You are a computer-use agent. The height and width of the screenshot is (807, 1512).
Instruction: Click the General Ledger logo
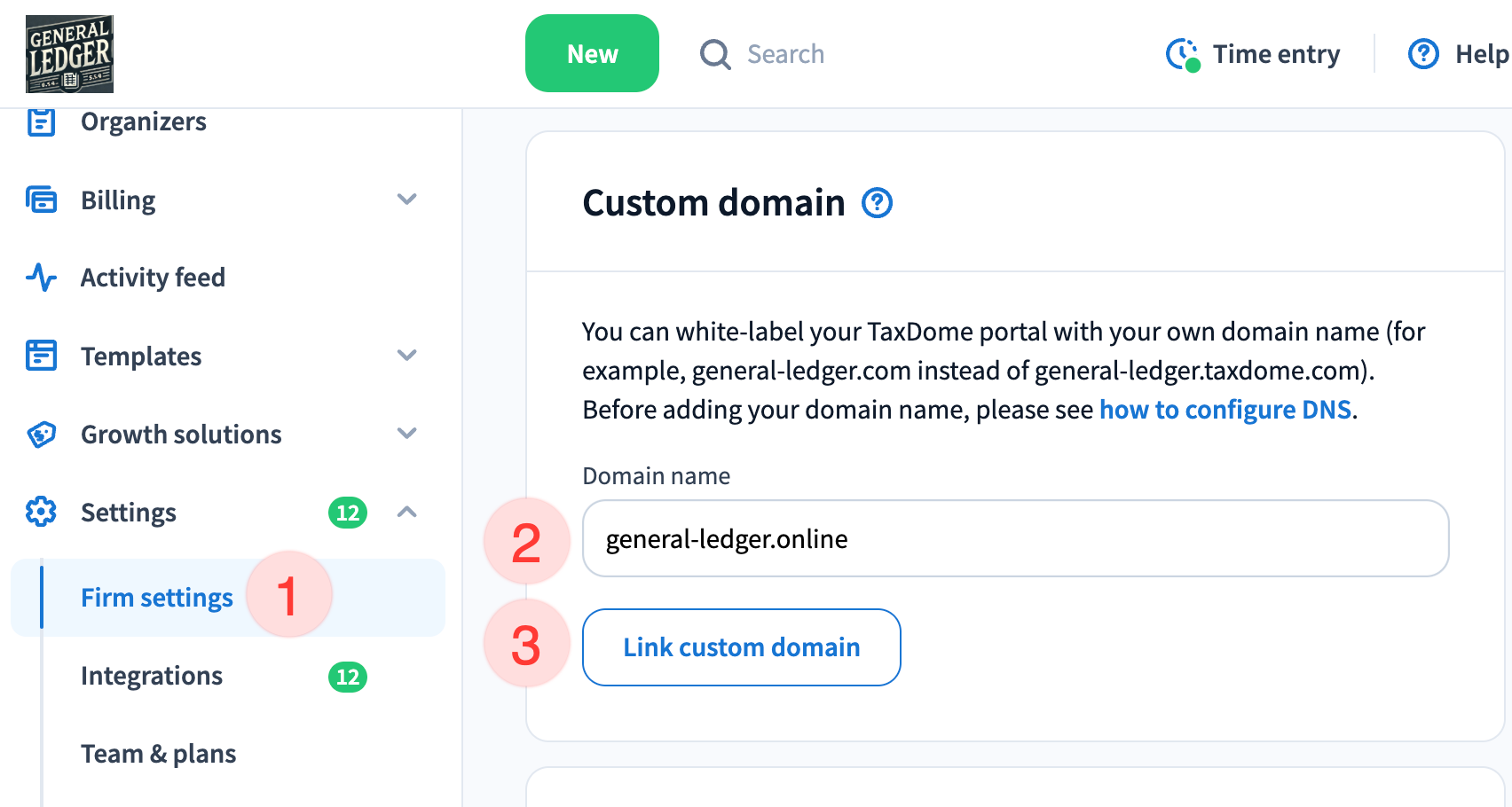69,54
